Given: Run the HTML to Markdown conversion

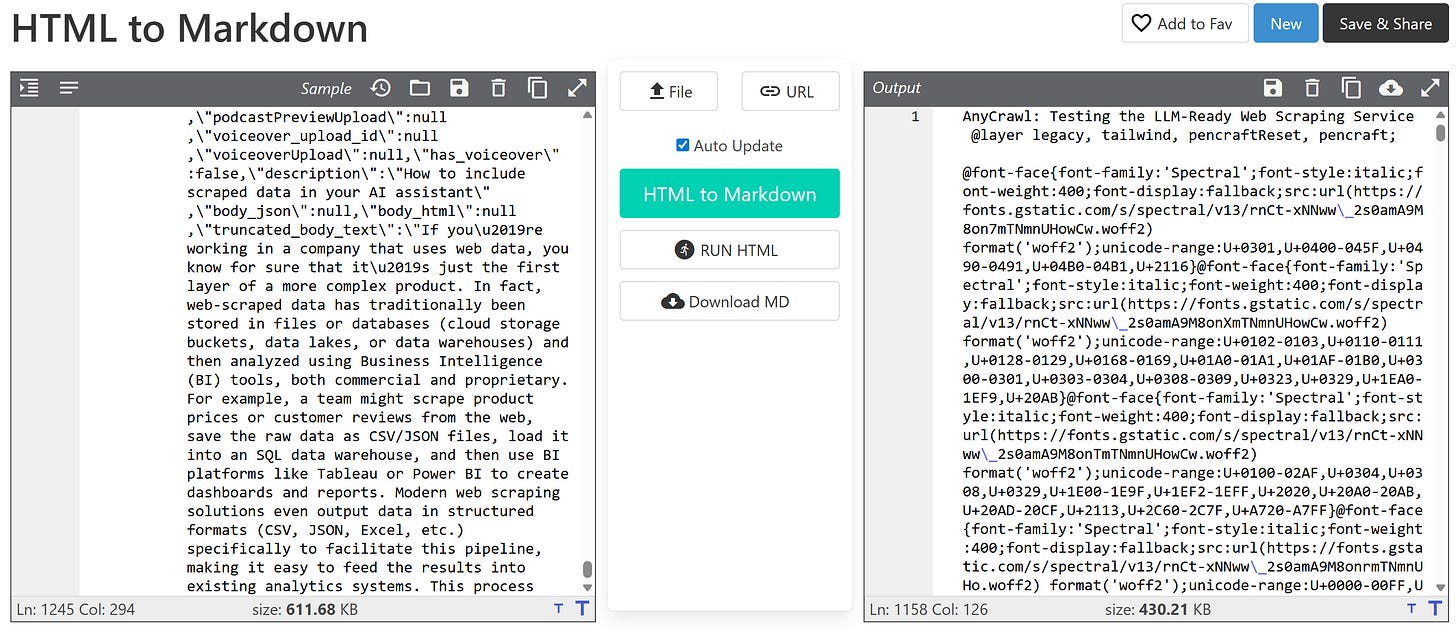Looking at the screenshot, I should pyautogui.click(x=729, y=194).
